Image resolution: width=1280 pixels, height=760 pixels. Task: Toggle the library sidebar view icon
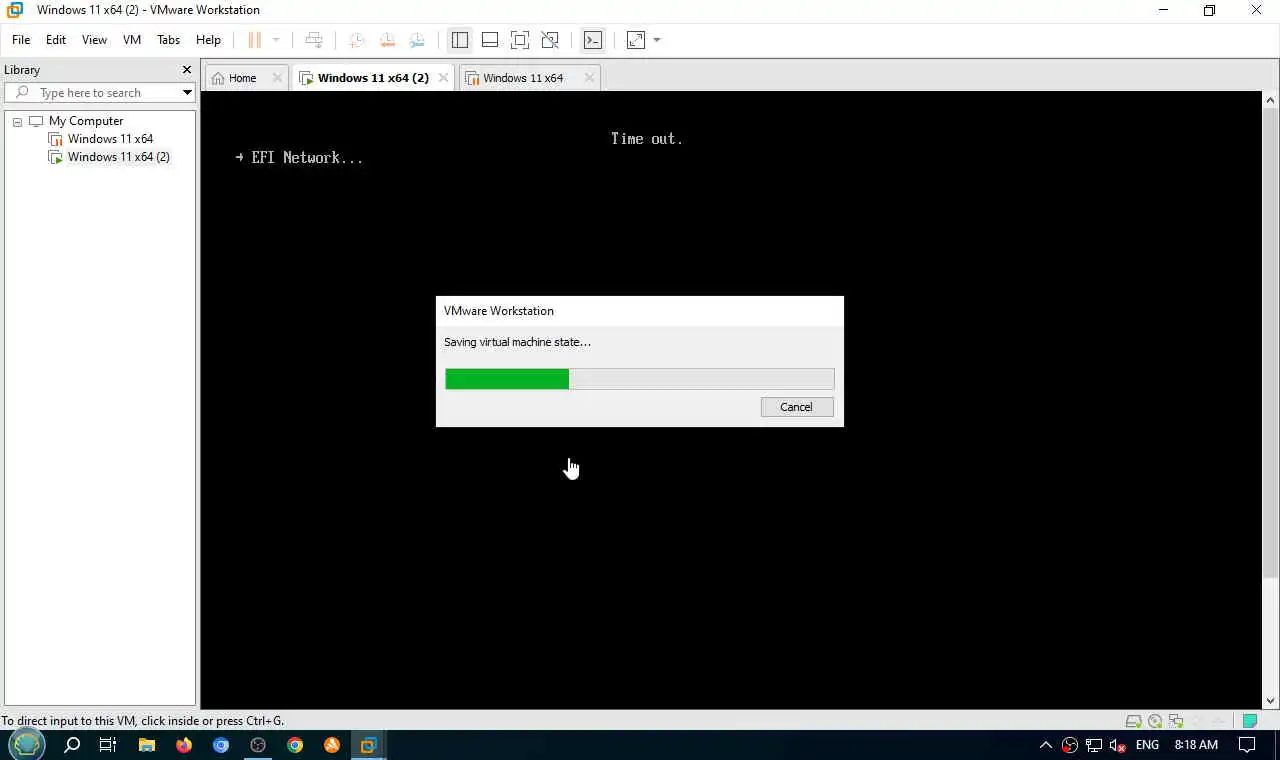[x=460, y=40]
